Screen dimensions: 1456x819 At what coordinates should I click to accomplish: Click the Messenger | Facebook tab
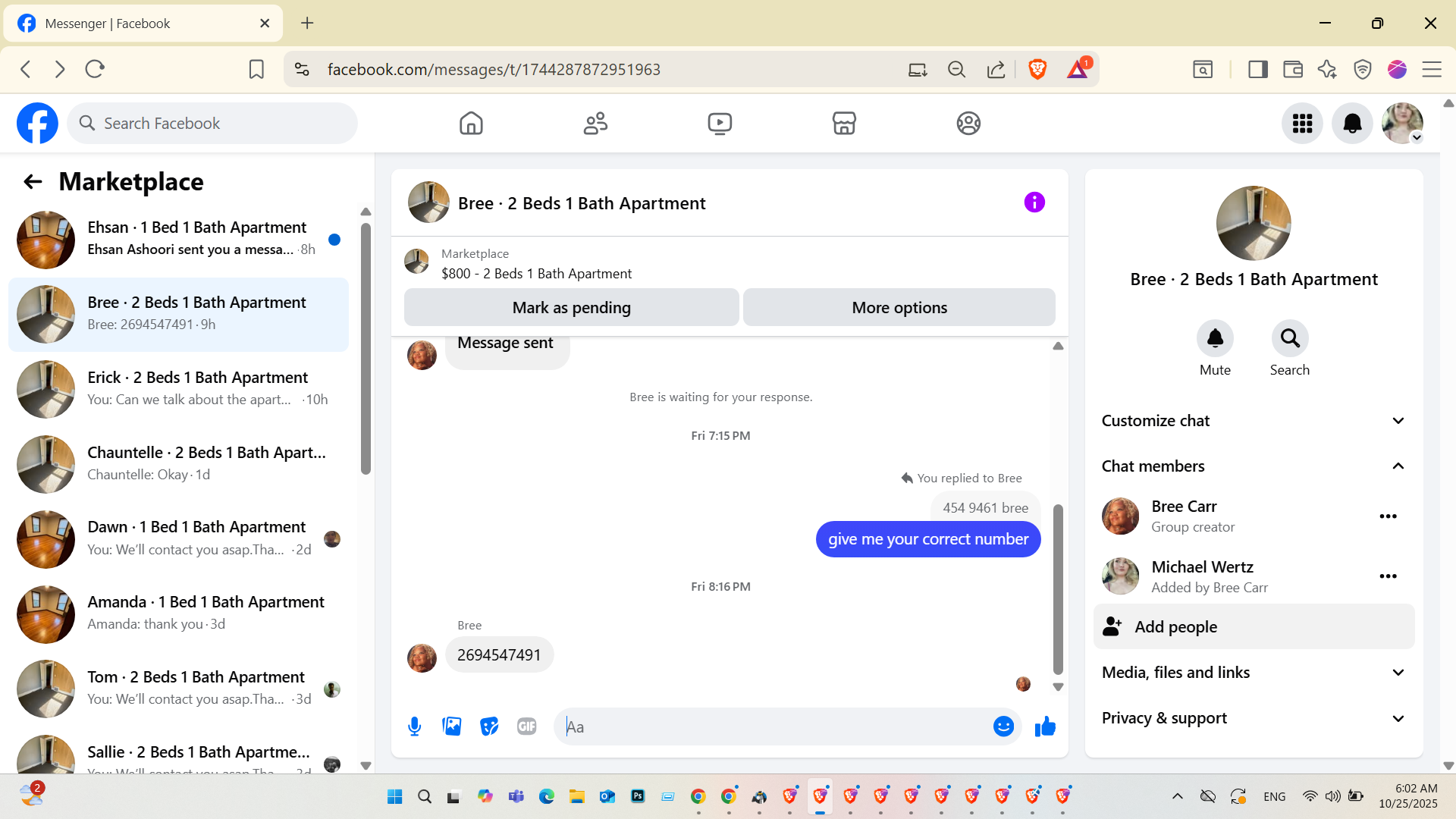pyautogui.click(x=143, y=24)
